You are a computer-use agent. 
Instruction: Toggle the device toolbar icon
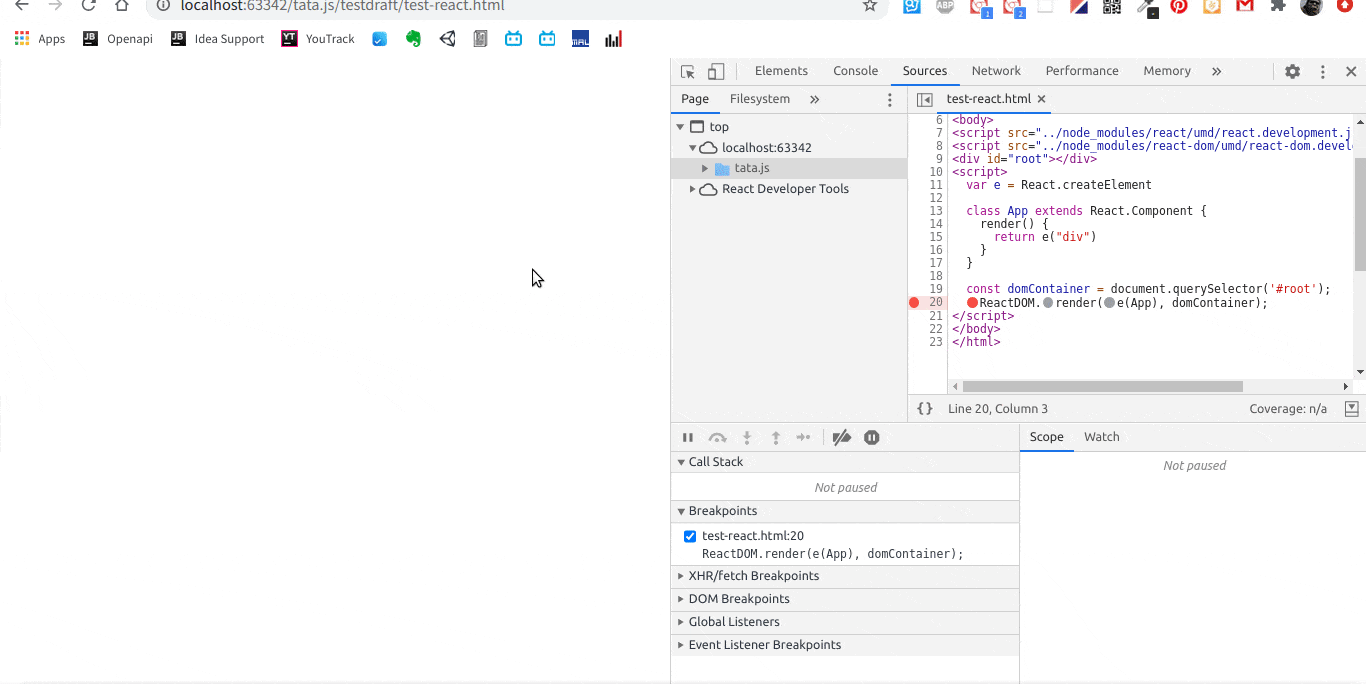point(716,72)
